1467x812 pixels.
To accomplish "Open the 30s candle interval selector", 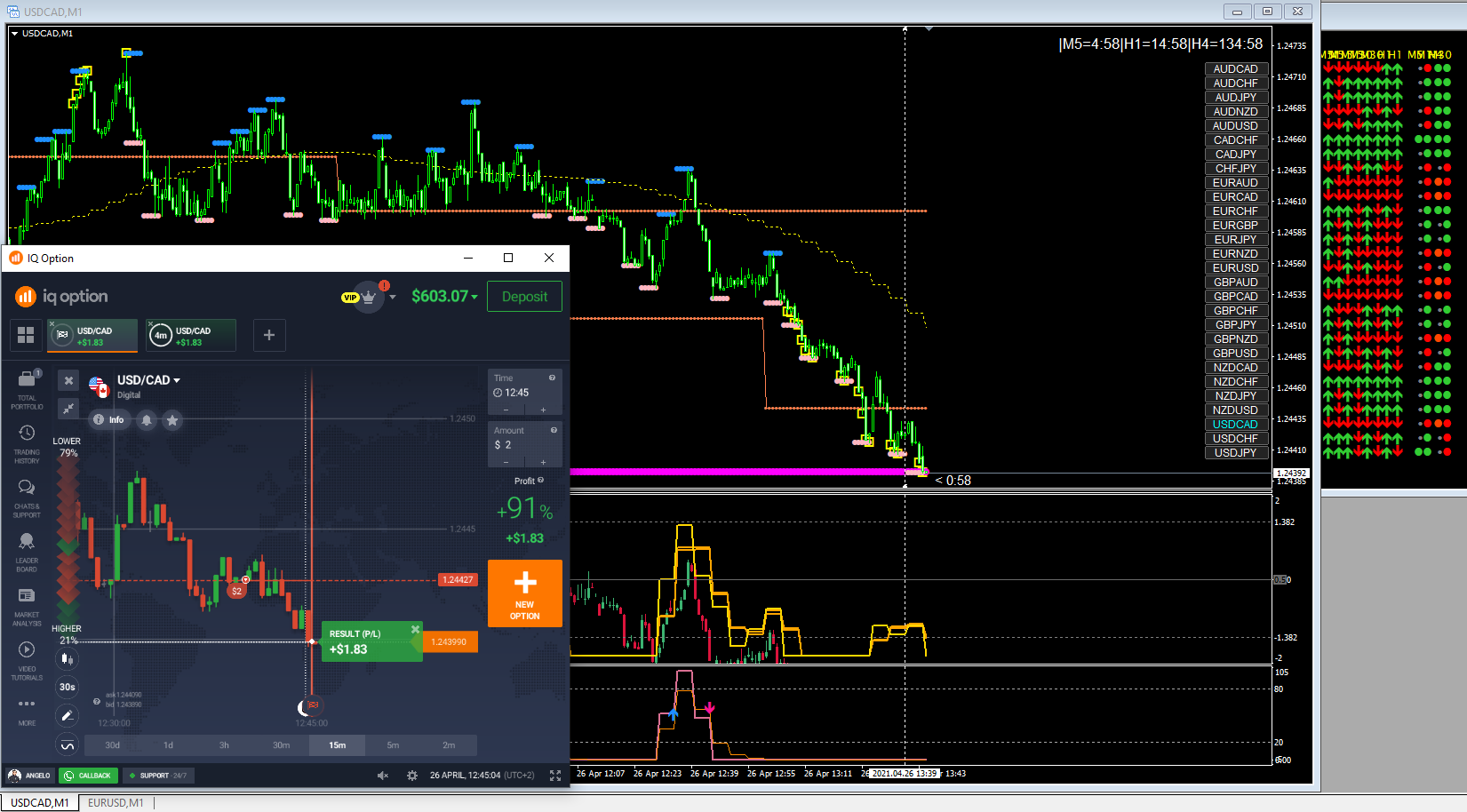I will [x=68, y=687].
